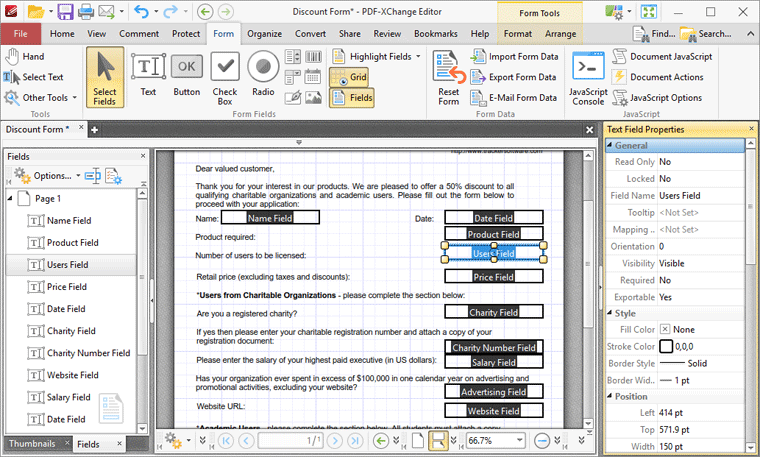This screenshot has width=760, height=457.
Task: Click the Undo arrow
Action: pyautogui.click(x=141, y=12)
